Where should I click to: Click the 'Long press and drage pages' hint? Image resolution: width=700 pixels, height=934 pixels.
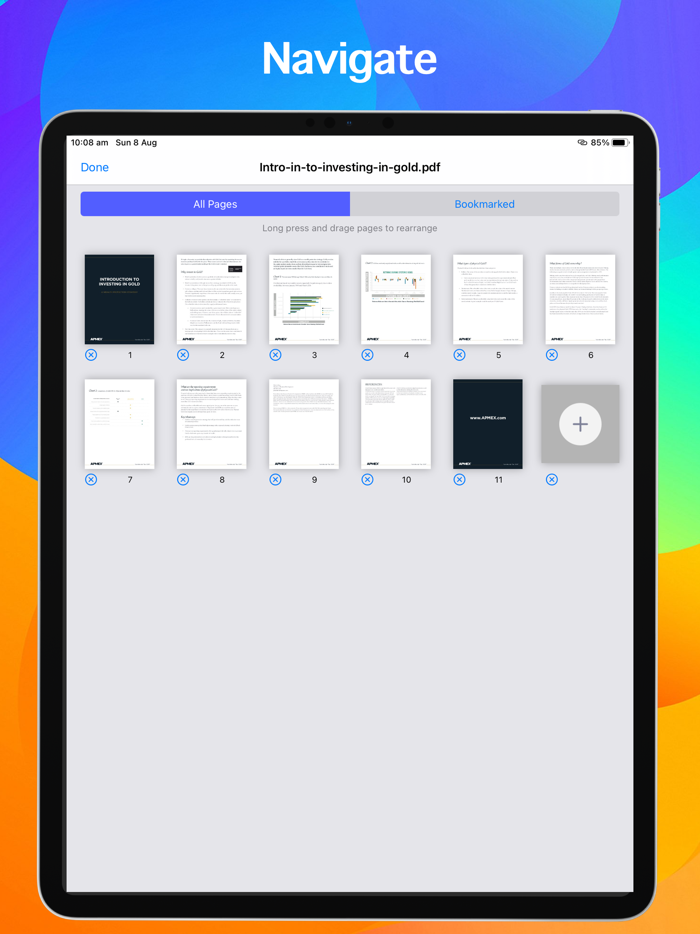350,228
